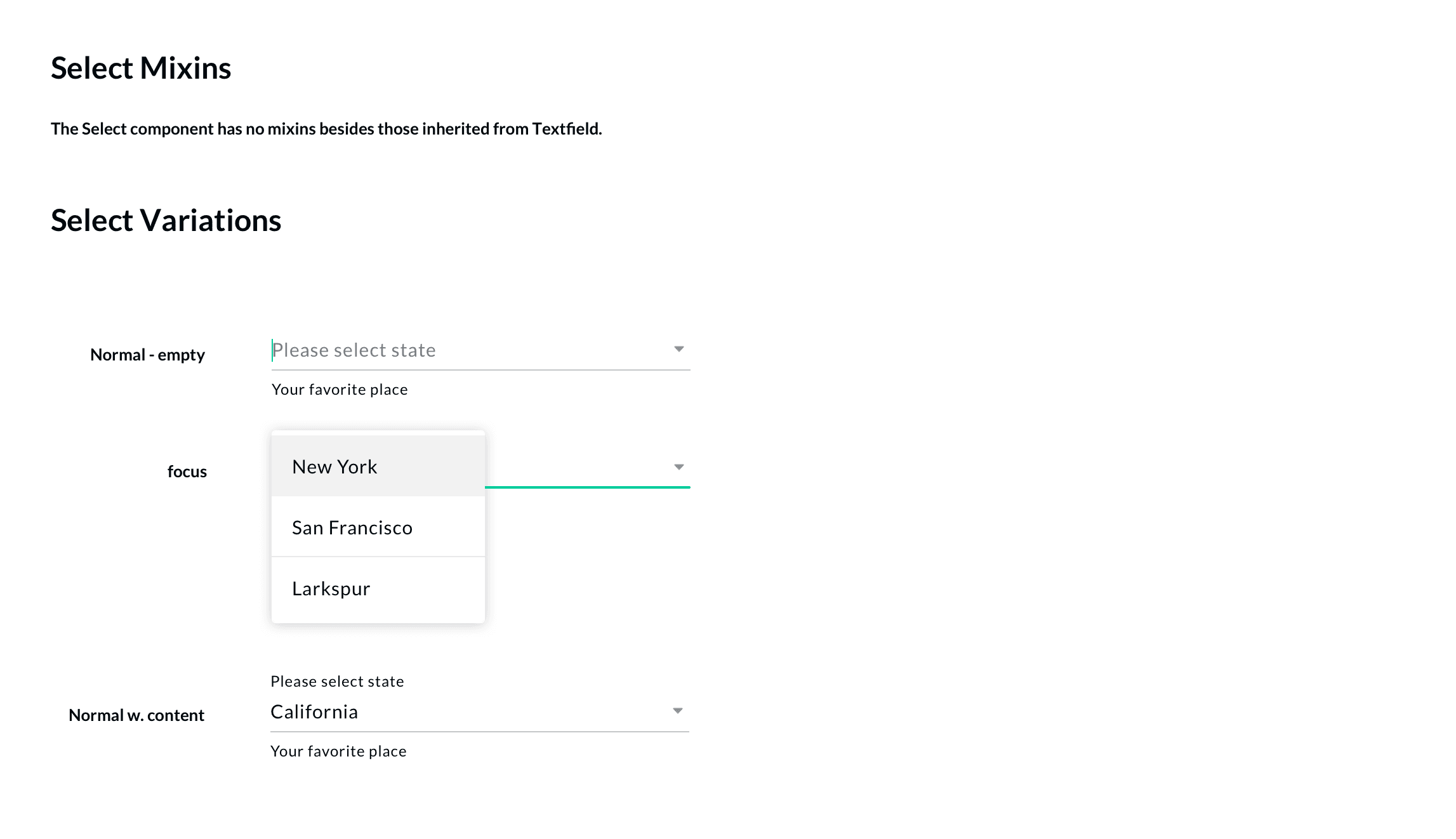Click 'Your favorite place' helper text
The height and width of the screenshot is (839, 1456).
click(x=339, y=389)
